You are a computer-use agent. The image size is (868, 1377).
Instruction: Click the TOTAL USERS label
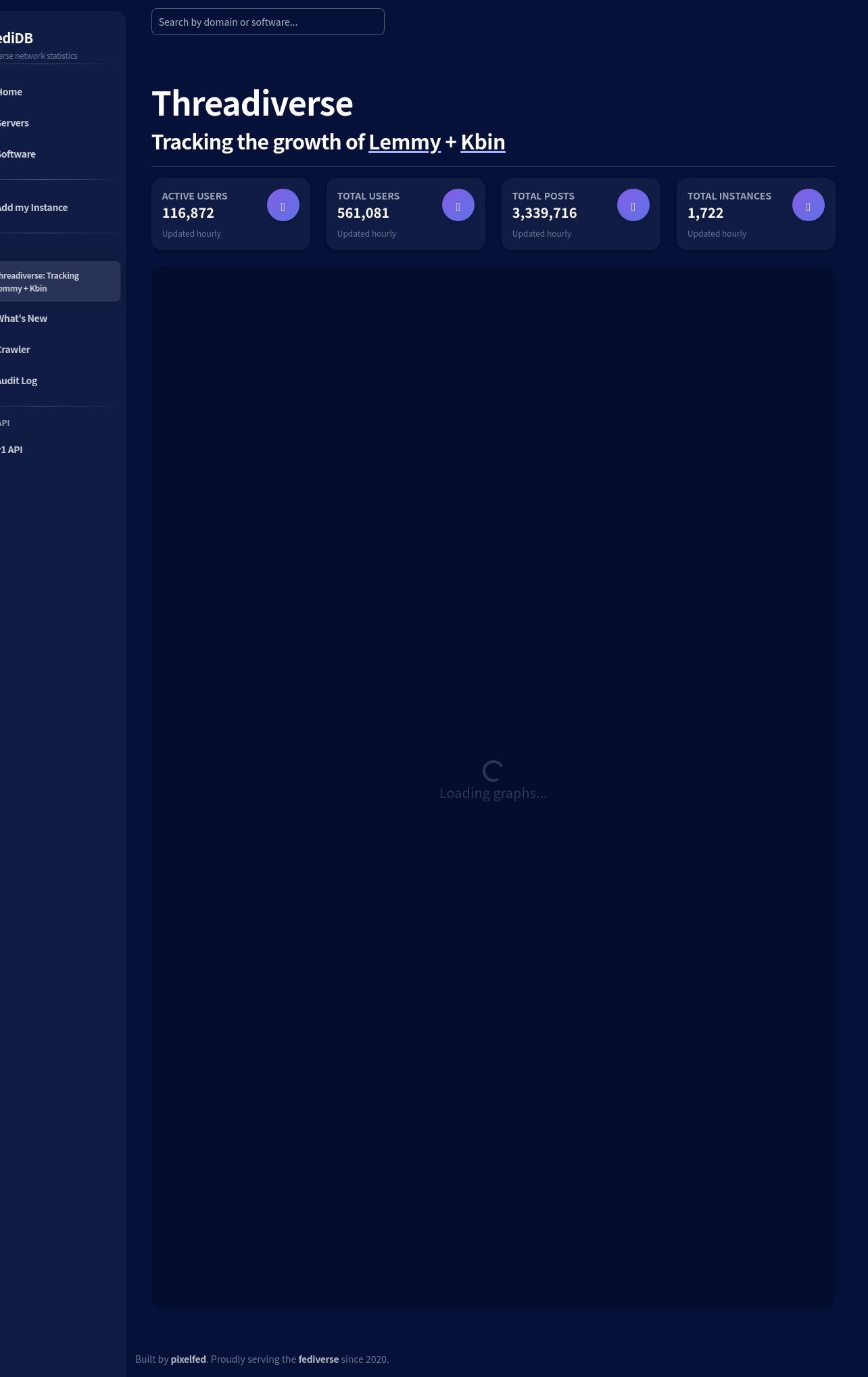(x=368, y=196)
